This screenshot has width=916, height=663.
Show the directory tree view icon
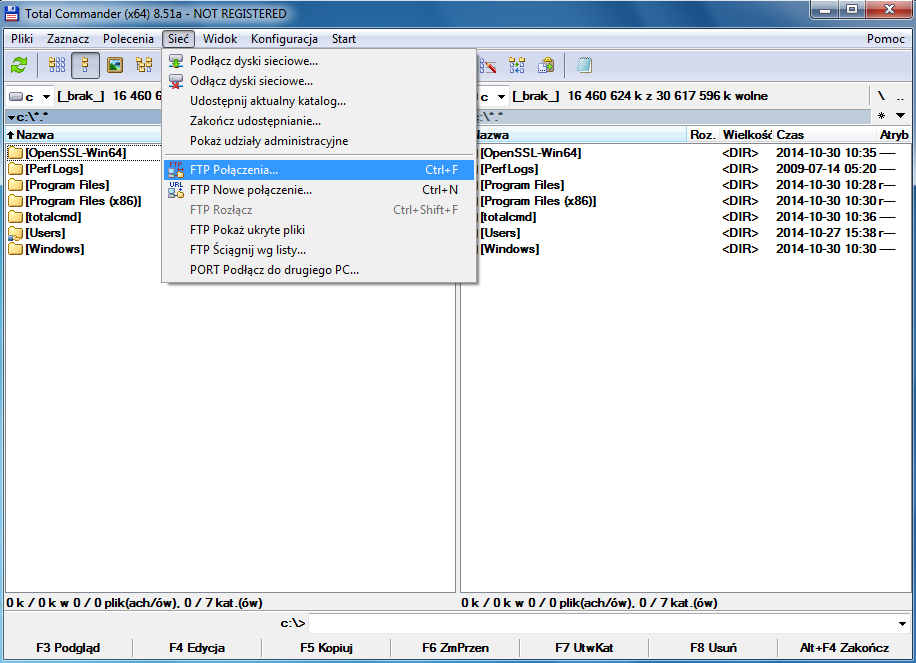tap(144, 66)
